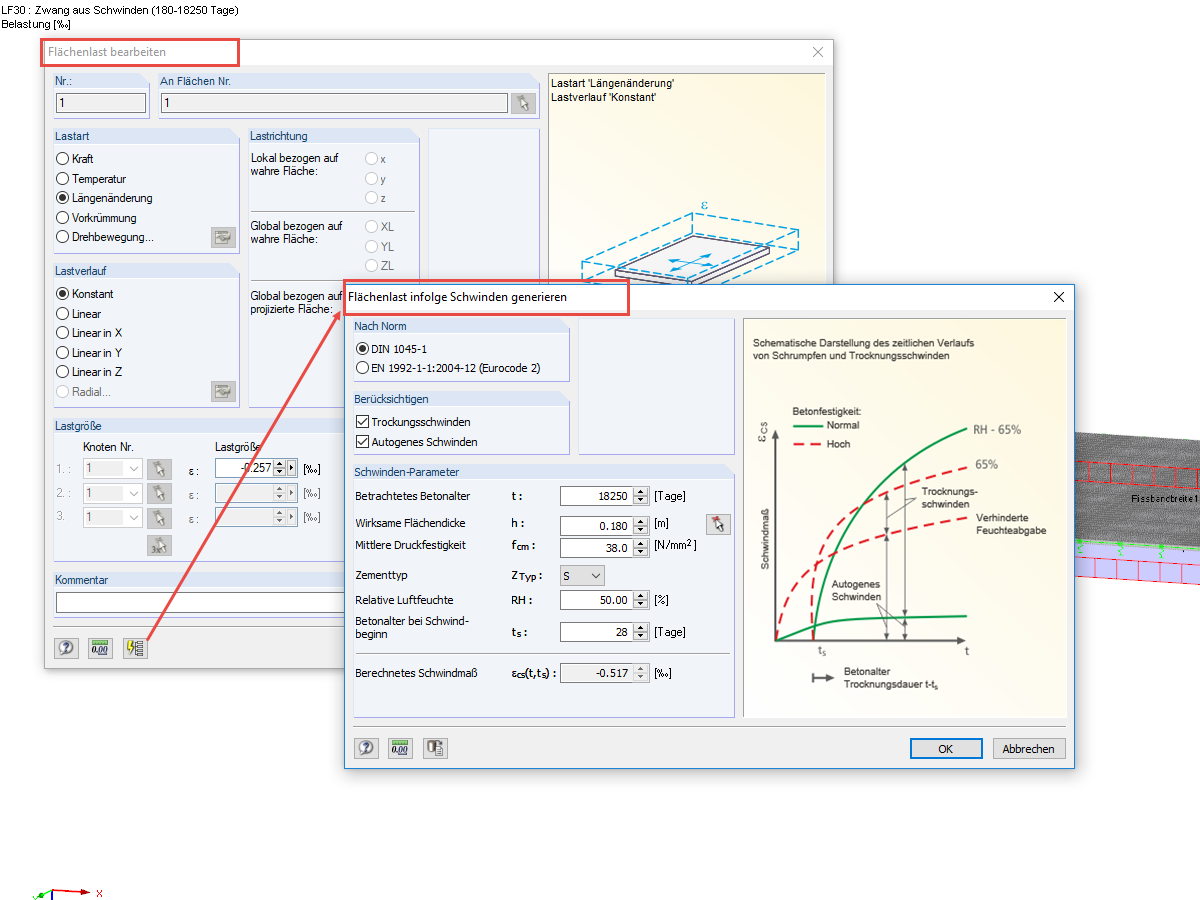Click Mittlere Druckfestigkeit input with 38.0
1200x900 pixels.
pyautogui.click(x=596, y=548)
